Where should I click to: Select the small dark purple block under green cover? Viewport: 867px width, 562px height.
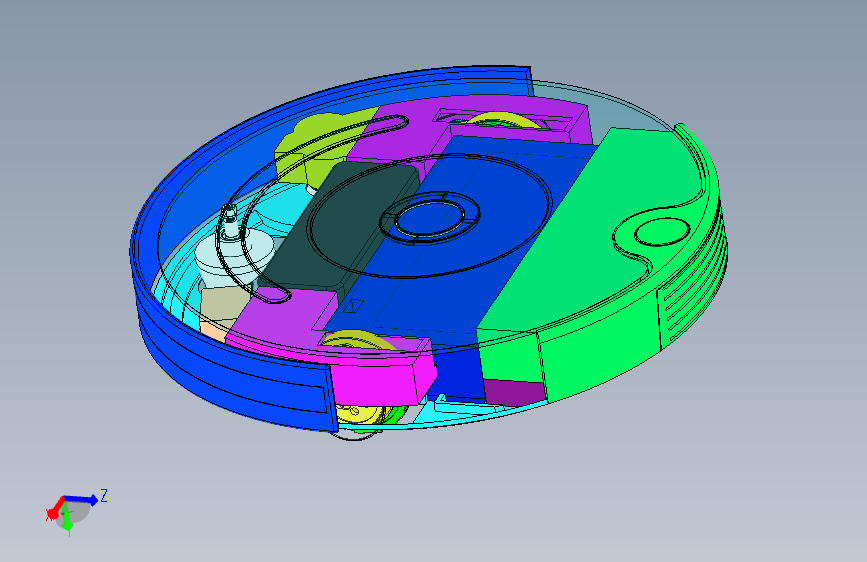tap(513, 391)
